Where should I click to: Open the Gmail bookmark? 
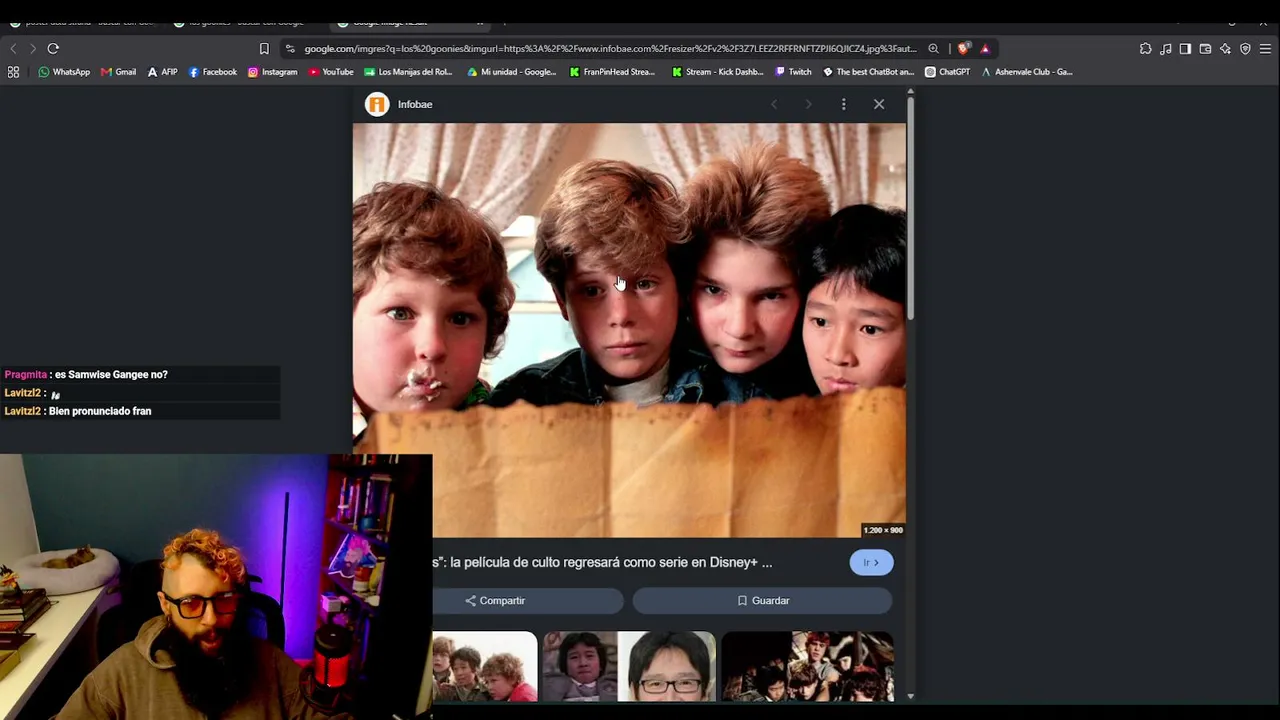pyautogui.click(x=118, y=72)
